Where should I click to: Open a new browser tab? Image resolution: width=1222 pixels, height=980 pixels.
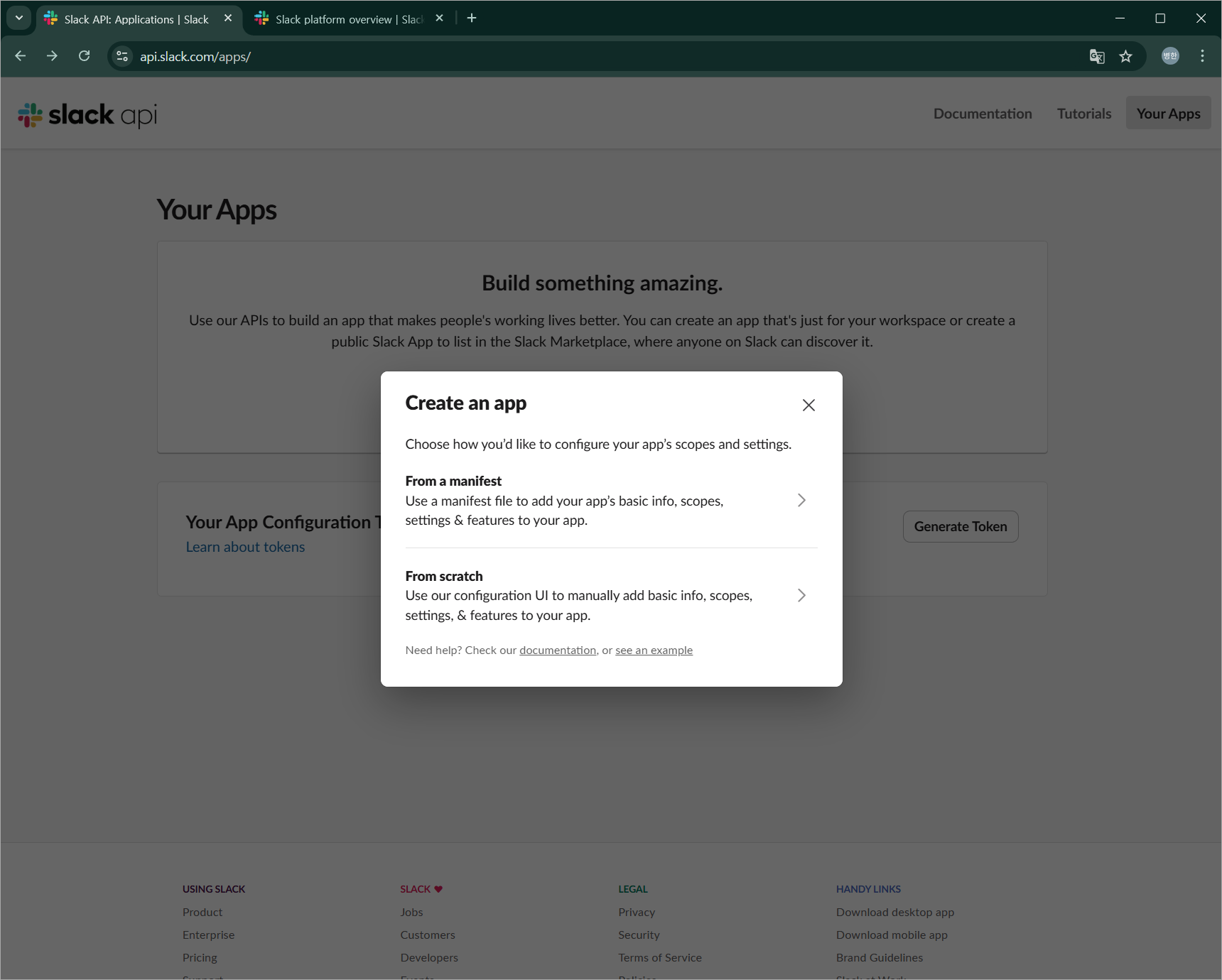tap(472, 18)
